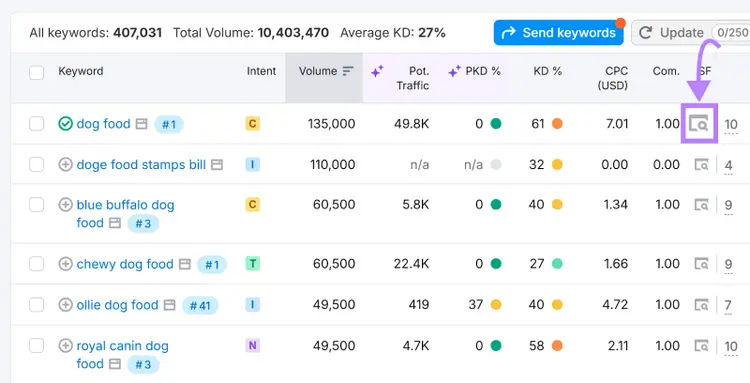Check the box for blue buffalo dog food

point(37,205)
